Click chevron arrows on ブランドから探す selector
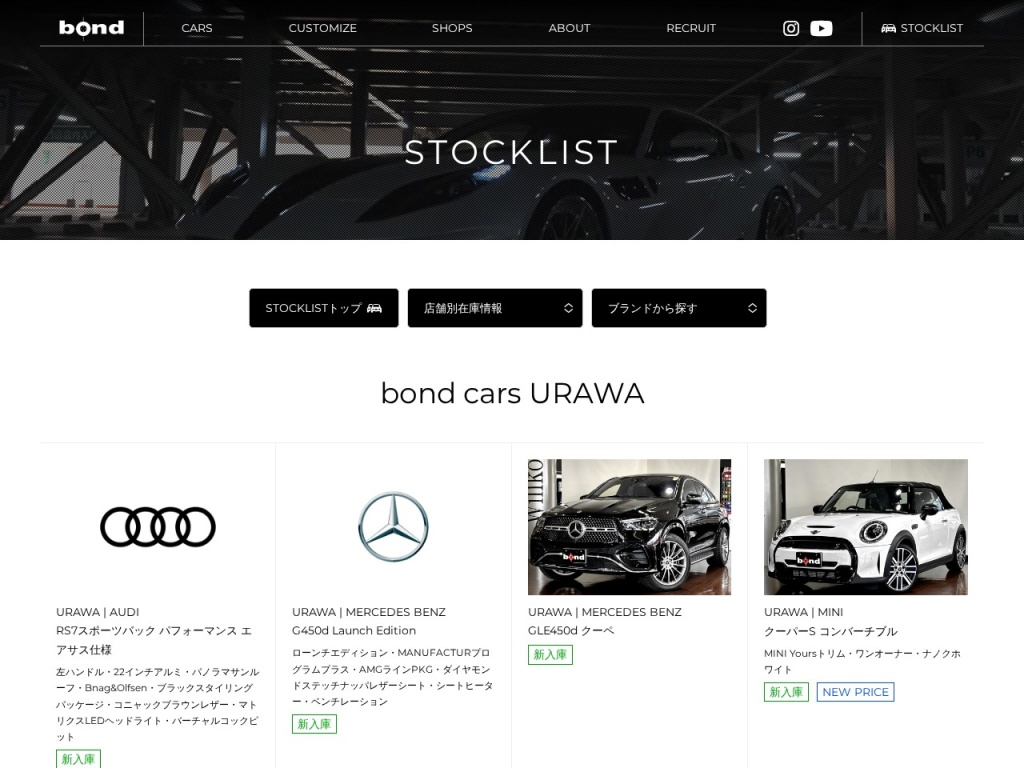The width and height of the screenshot is (1024, 768). 752,308
